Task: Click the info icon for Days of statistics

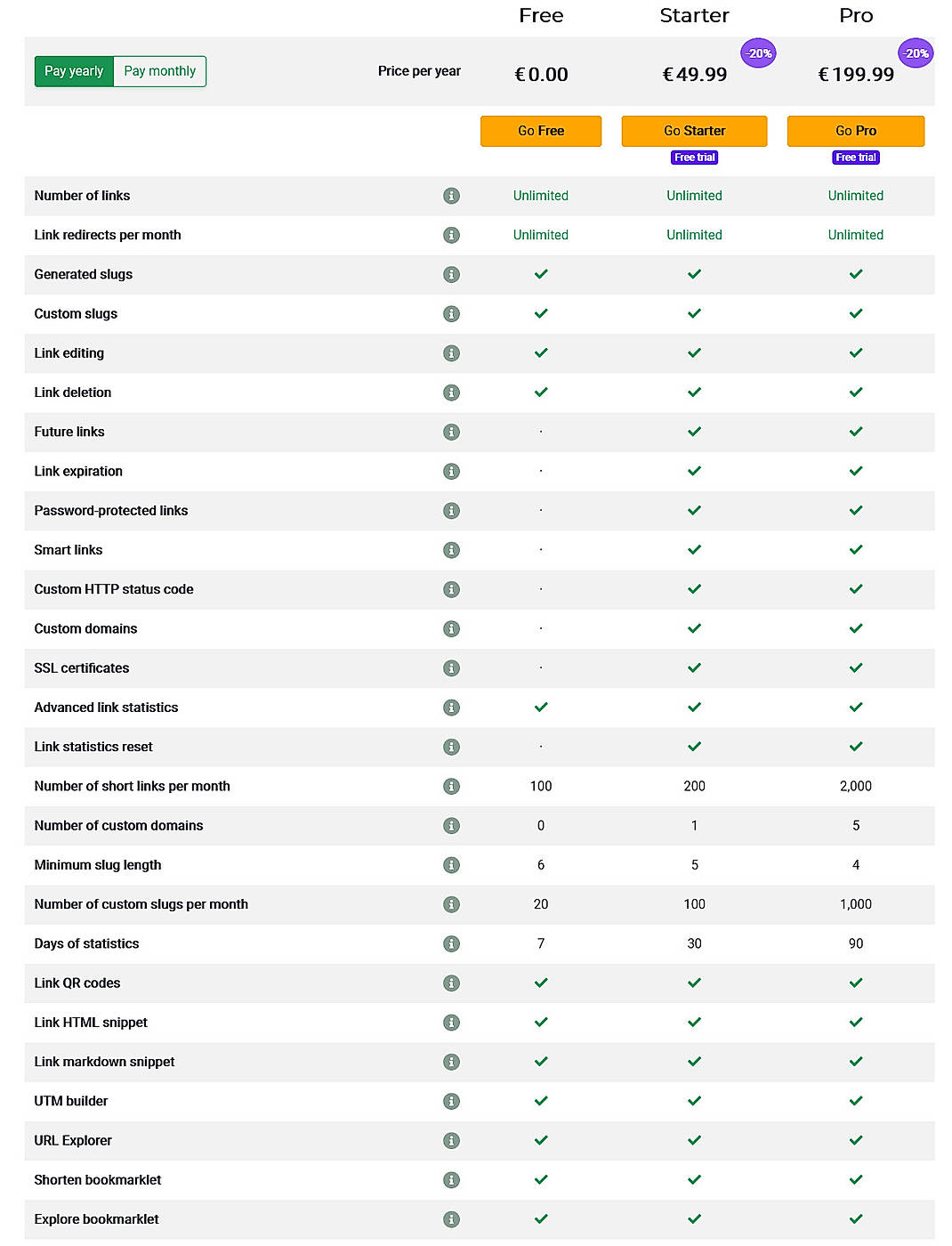Action: pos(451,943)
